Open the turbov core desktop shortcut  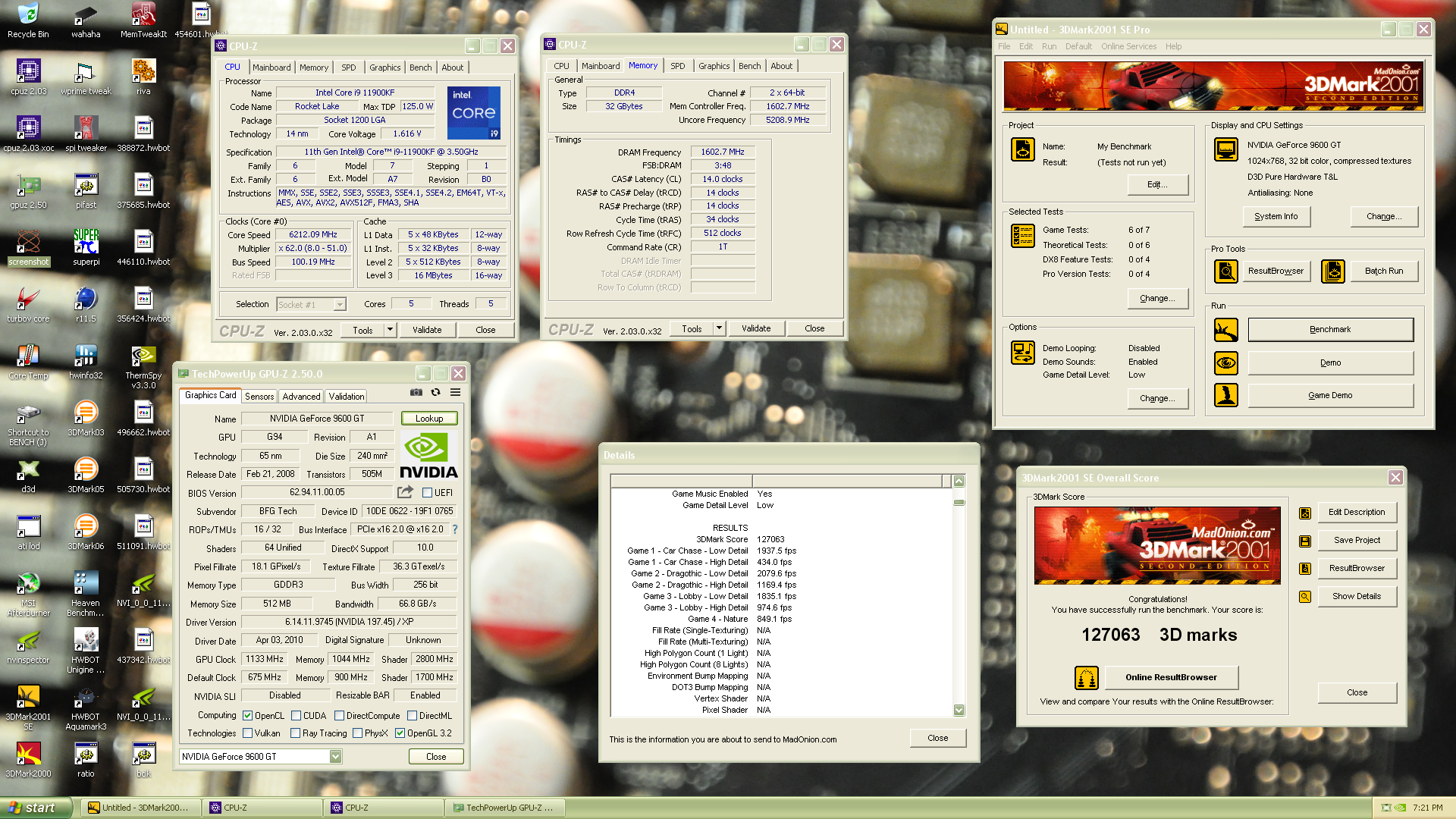[x=28, y=305]
